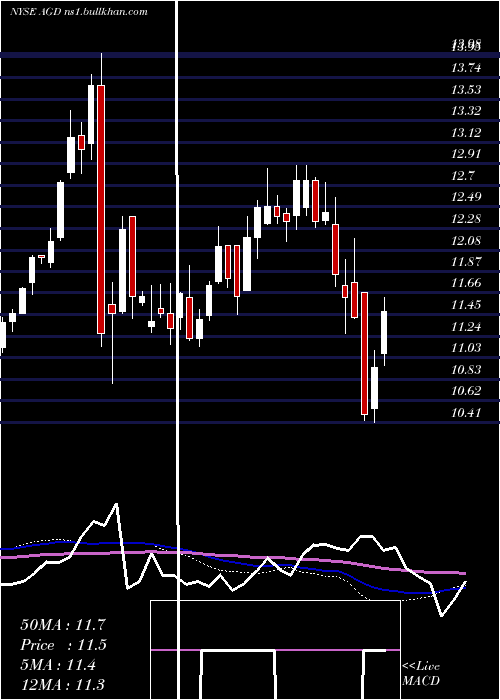Click the 12.08 price axis label
The width and height of the screenshot is (500, 700).
466,241
